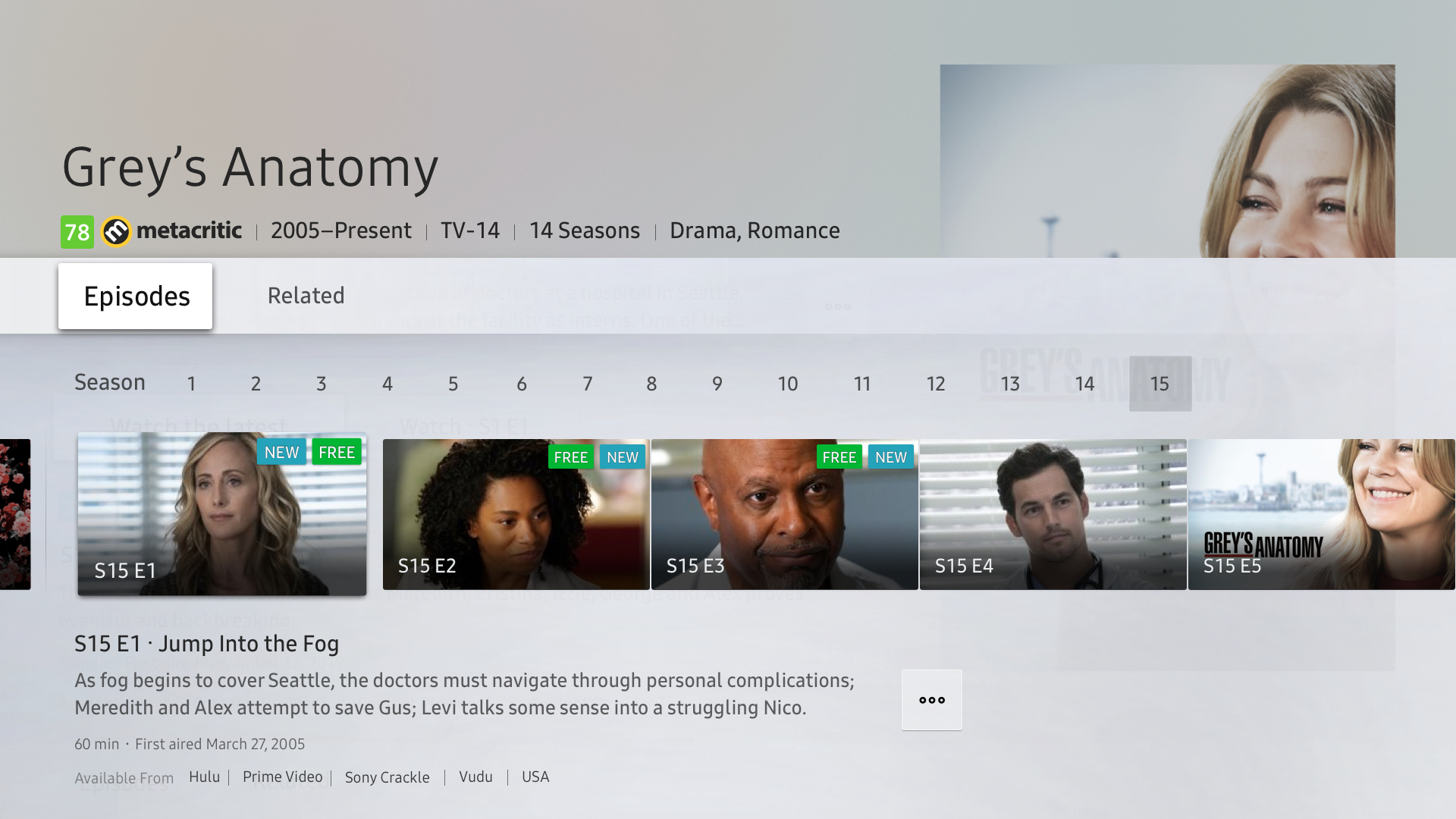Select season 5
Image resolution: width=1456 pixels, height=819 pixels.
[453, 384]
